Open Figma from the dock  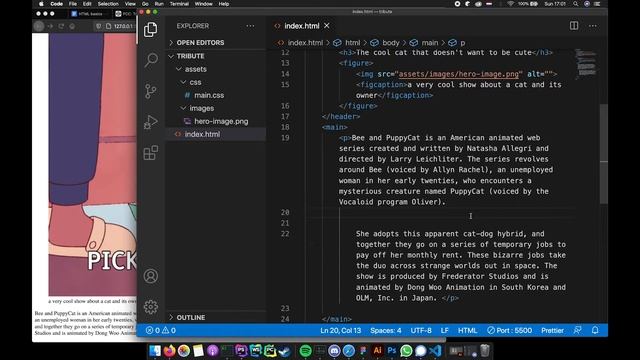[363, 351]
